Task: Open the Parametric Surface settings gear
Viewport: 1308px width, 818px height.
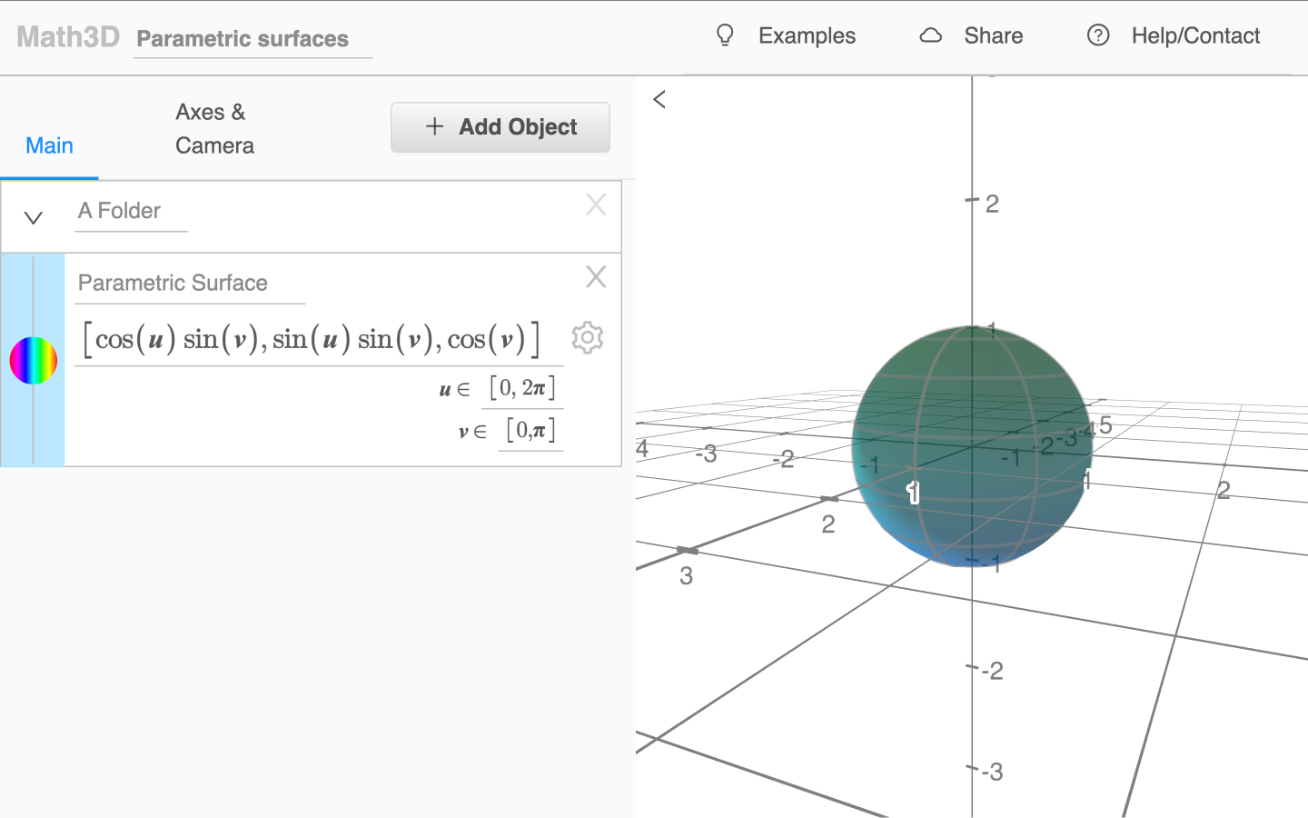Action: coord(587,338)
